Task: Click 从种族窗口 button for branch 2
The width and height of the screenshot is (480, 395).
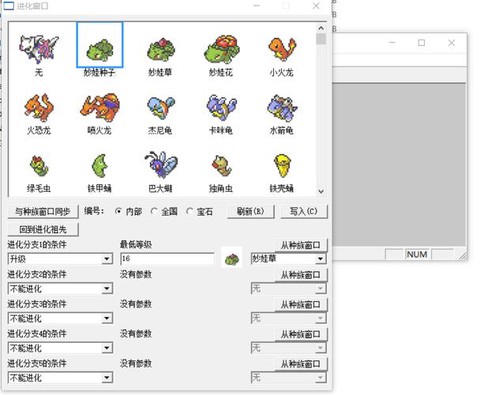Action: click(x=301, y=275)
